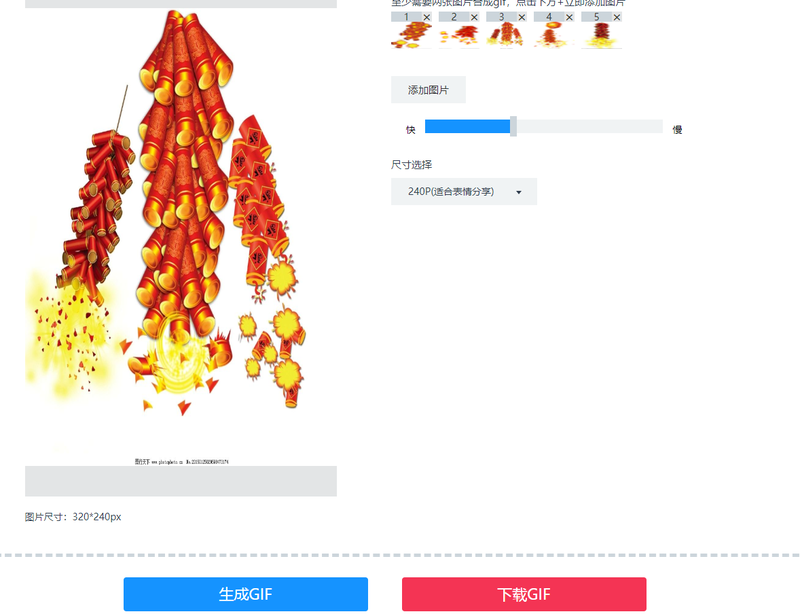Pick the fifth frame thumbnail
This screenshot has height=614, width=800.
601,35
